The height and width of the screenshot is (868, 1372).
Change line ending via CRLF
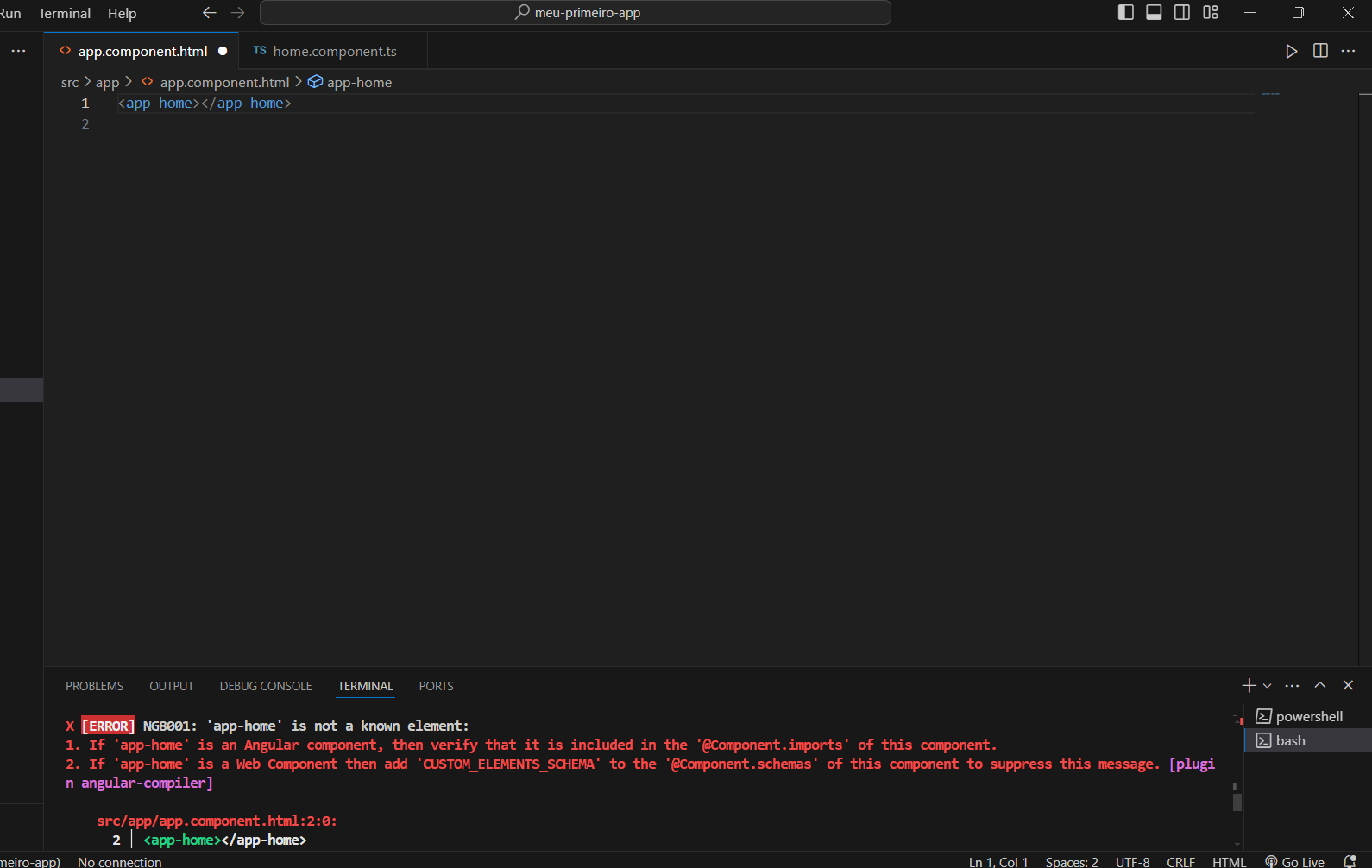1180,861
